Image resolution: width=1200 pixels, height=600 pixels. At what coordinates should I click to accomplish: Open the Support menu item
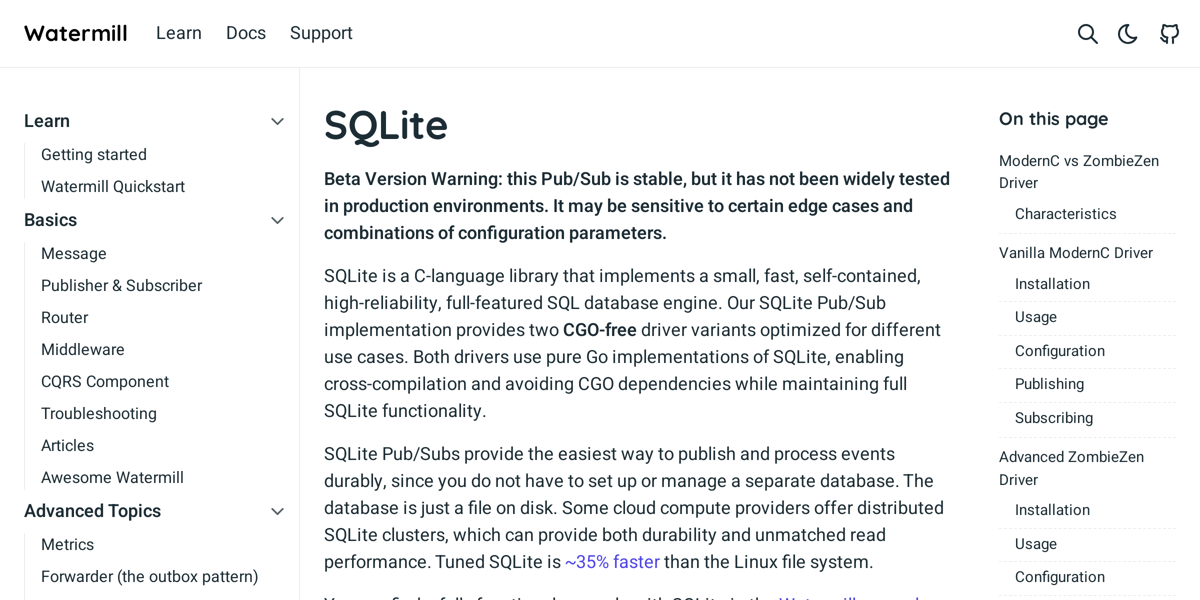[321, 33]
